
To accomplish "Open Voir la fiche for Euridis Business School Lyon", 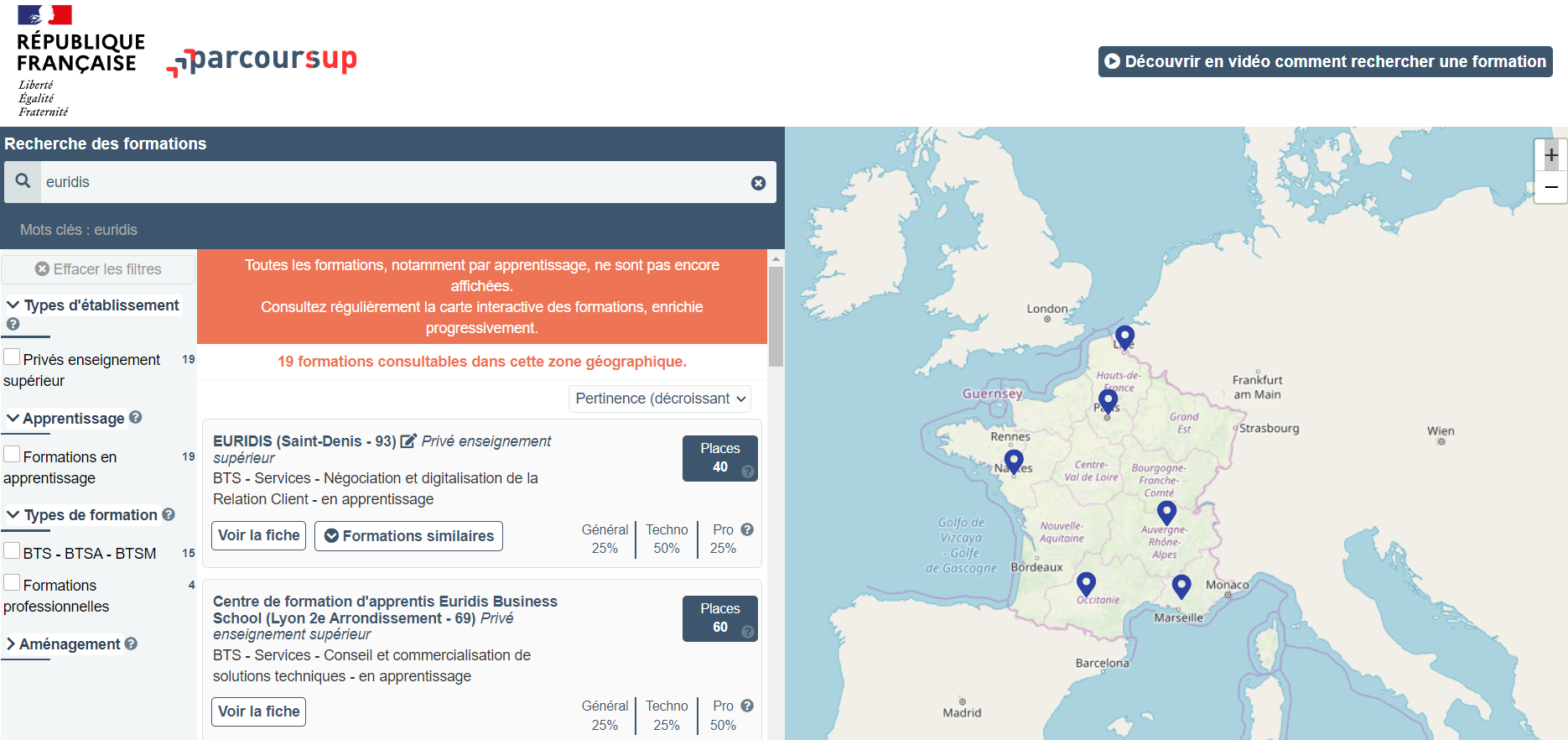I will tap(258, 711).
